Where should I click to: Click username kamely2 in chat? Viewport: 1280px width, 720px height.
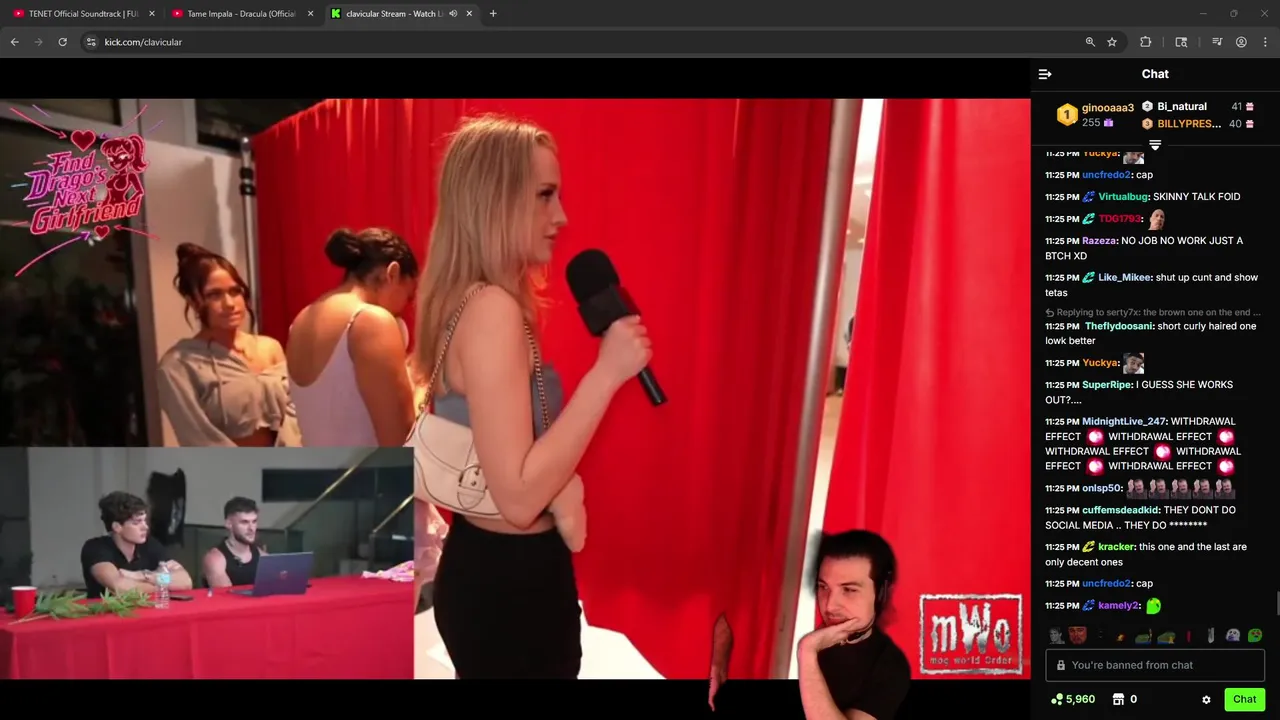[1119, 606]
